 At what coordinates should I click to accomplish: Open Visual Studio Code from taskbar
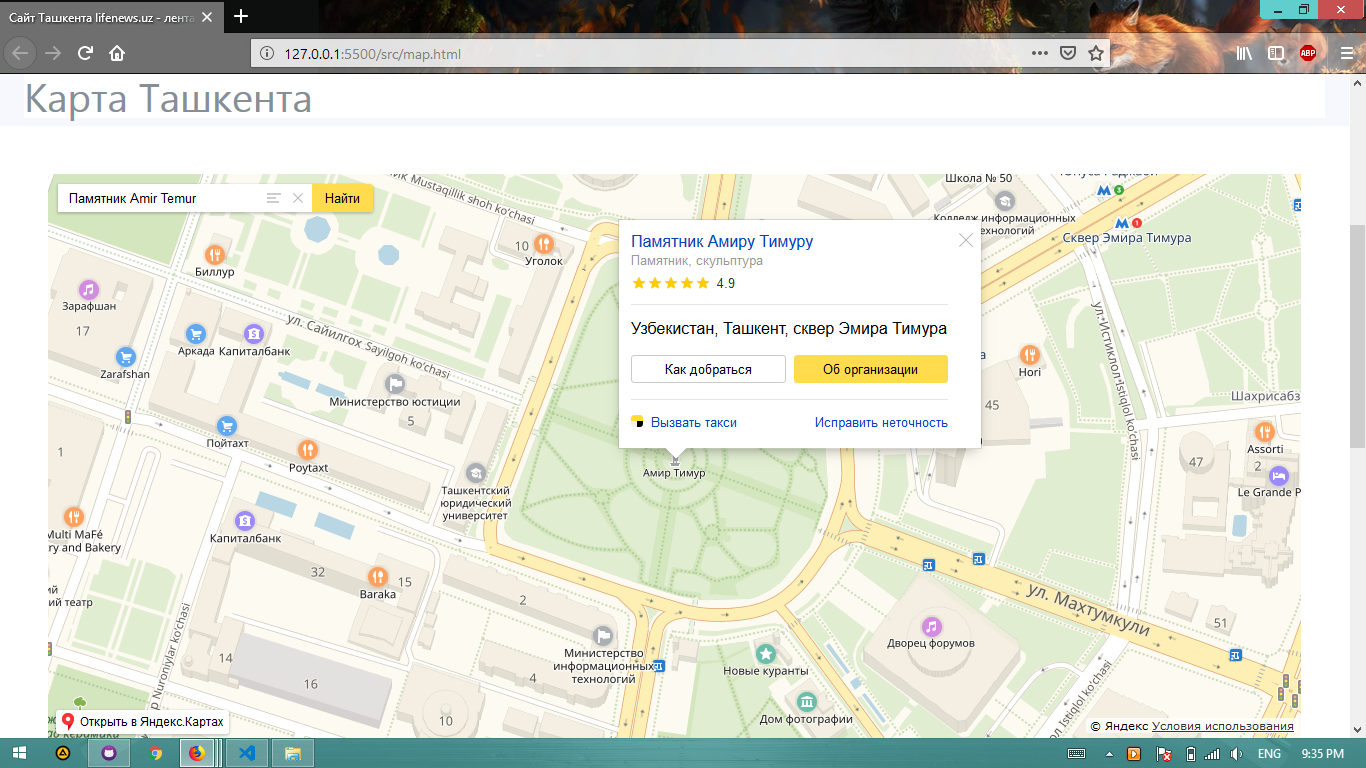coord(246,753)
